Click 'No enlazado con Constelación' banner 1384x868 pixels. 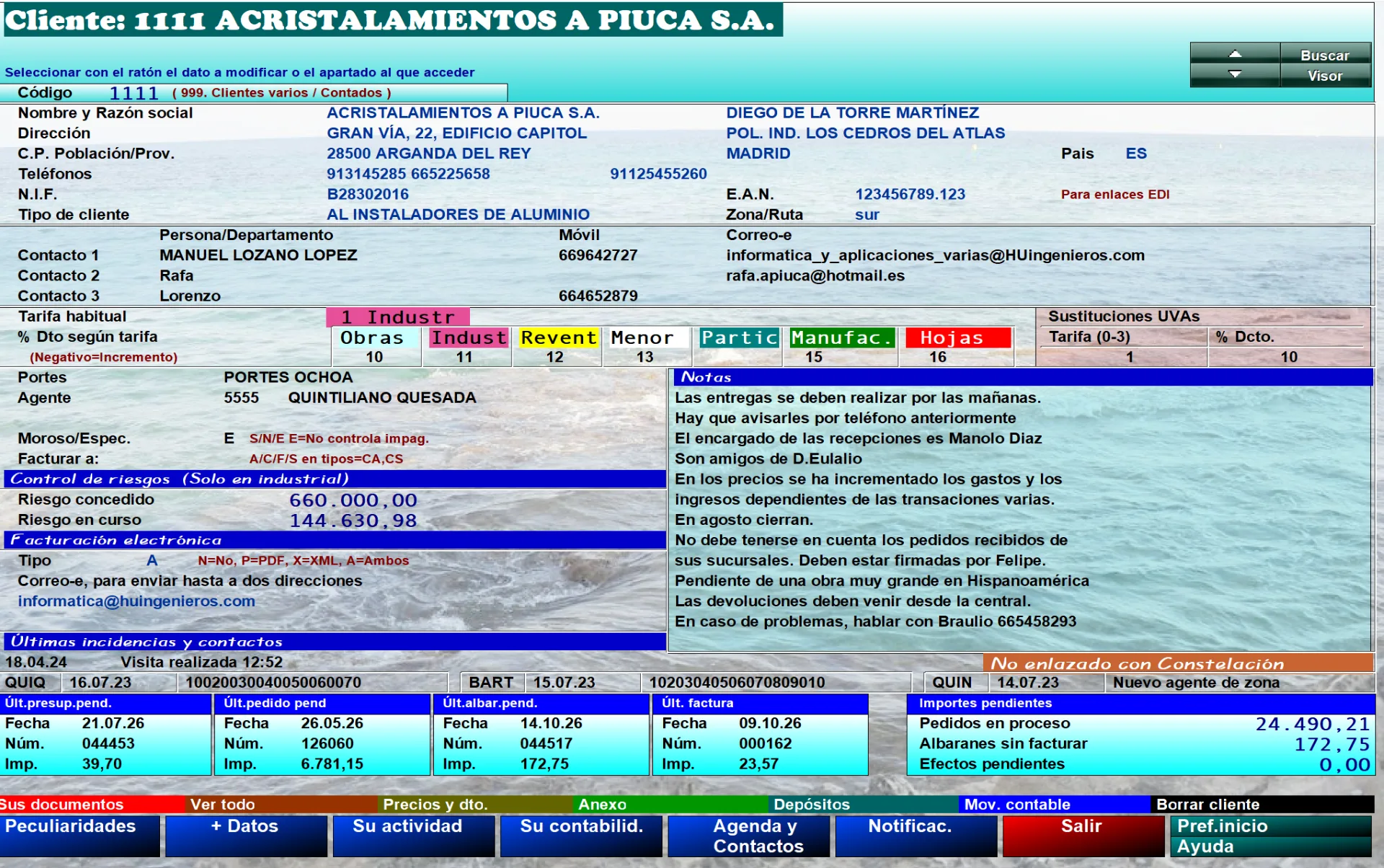click(x=1179, y=663)
